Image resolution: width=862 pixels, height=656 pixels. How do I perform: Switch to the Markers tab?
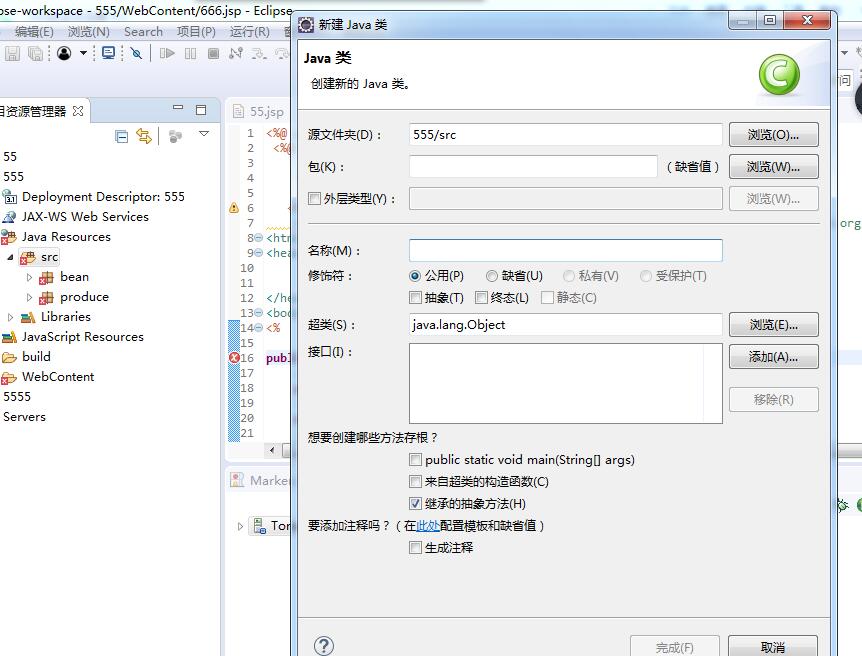coord(269,481)
